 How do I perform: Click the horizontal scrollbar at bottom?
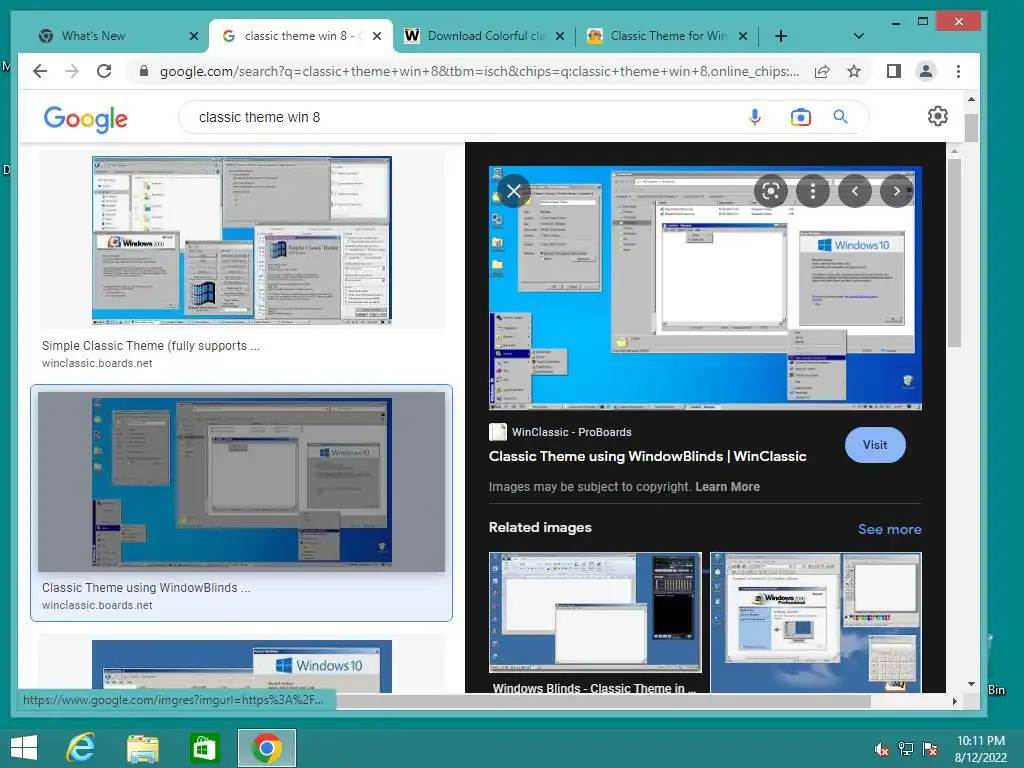[x=603, y=701]
